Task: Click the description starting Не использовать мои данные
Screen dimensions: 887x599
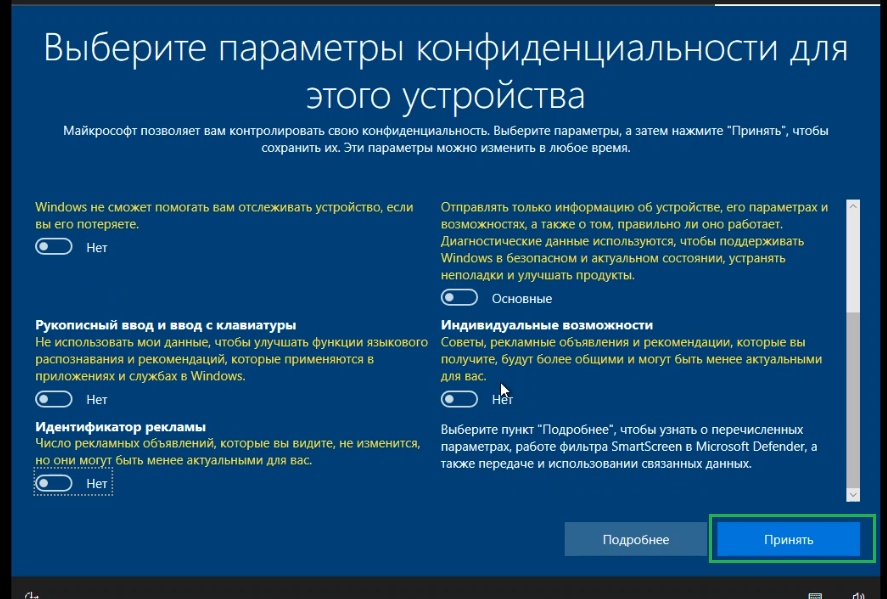Action: (x=231, y=359)
